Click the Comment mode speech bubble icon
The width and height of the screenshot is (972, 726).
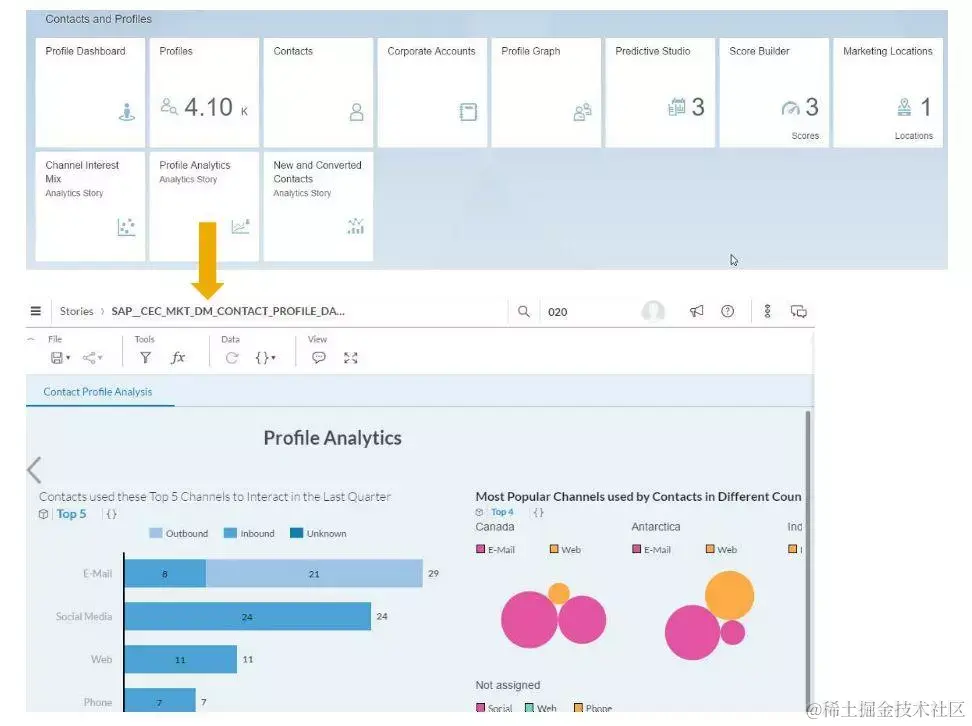tap(319, 358)
